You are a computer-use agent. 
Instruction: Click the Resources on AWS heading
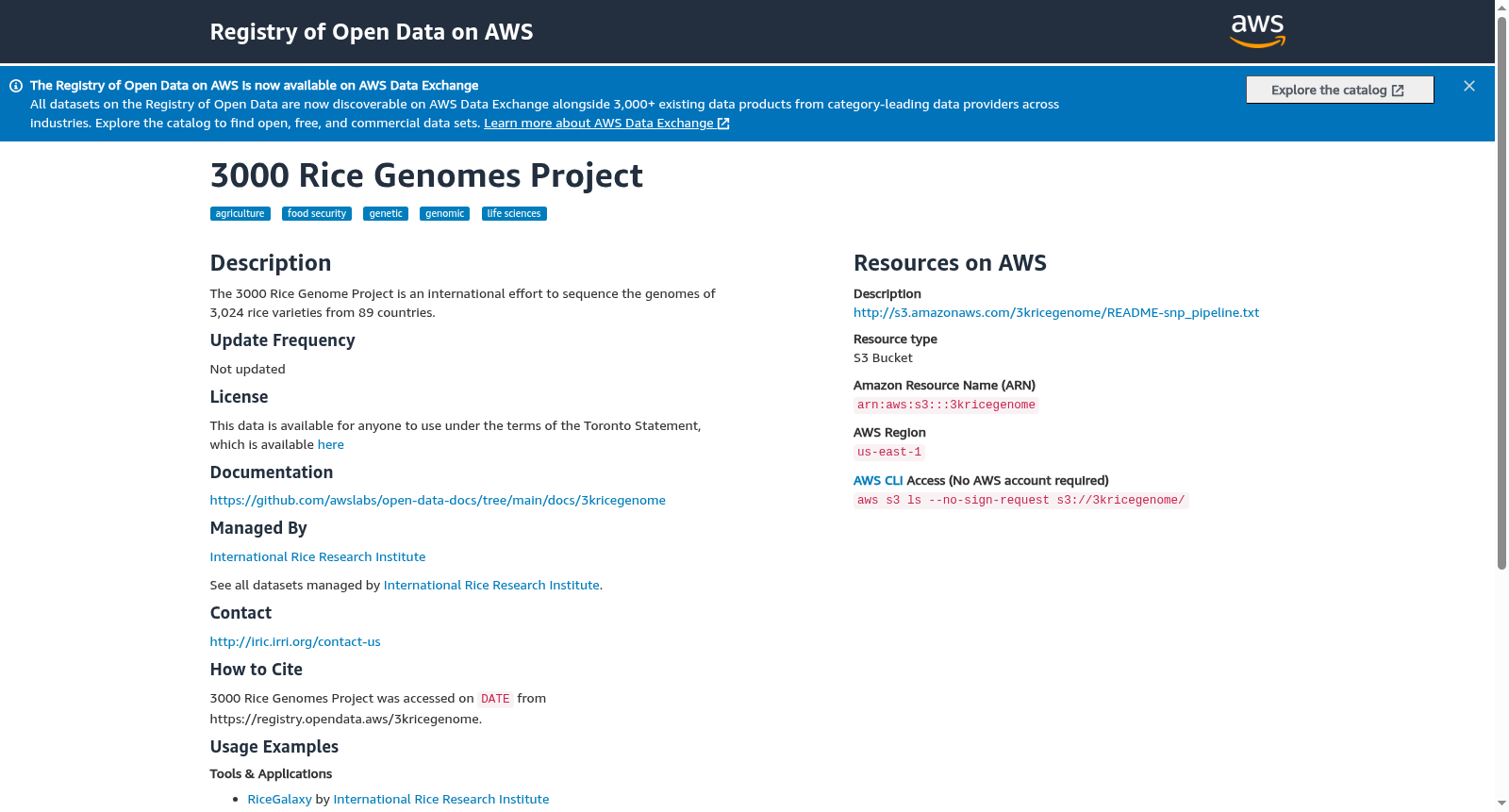pos(950,263)
